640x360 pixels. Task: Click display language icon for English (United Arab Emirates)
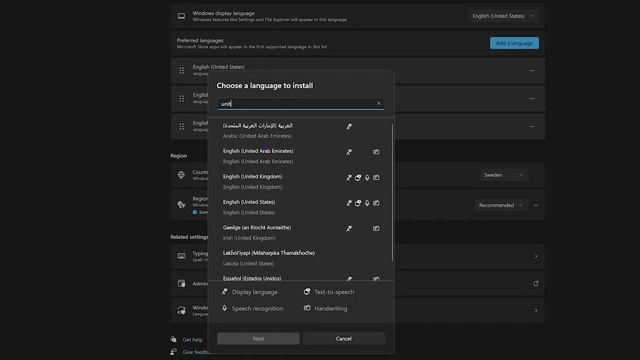point(349,152)
